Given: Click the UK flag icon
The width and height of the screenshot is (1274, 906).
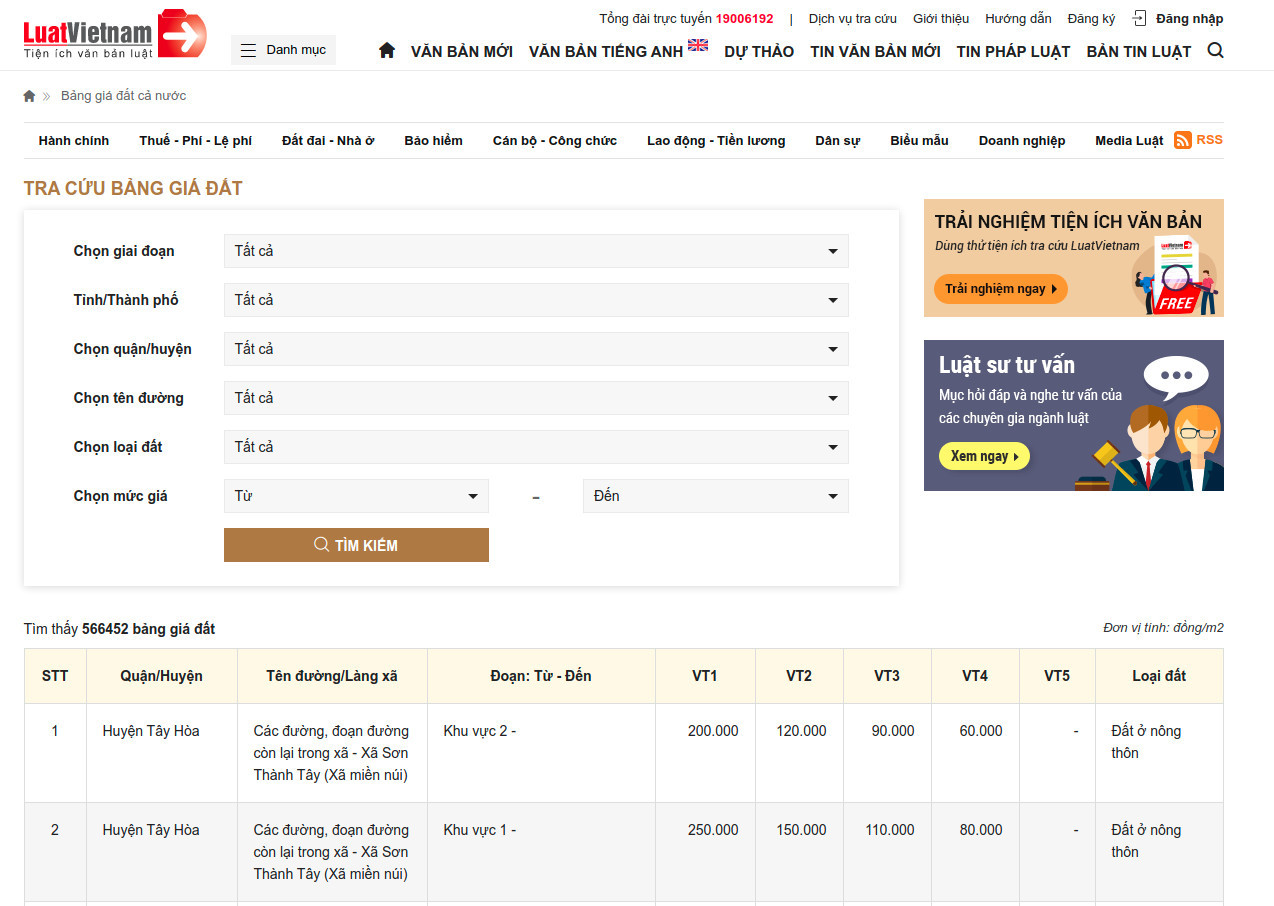Looking at the screenshot, I should (698, 45).
